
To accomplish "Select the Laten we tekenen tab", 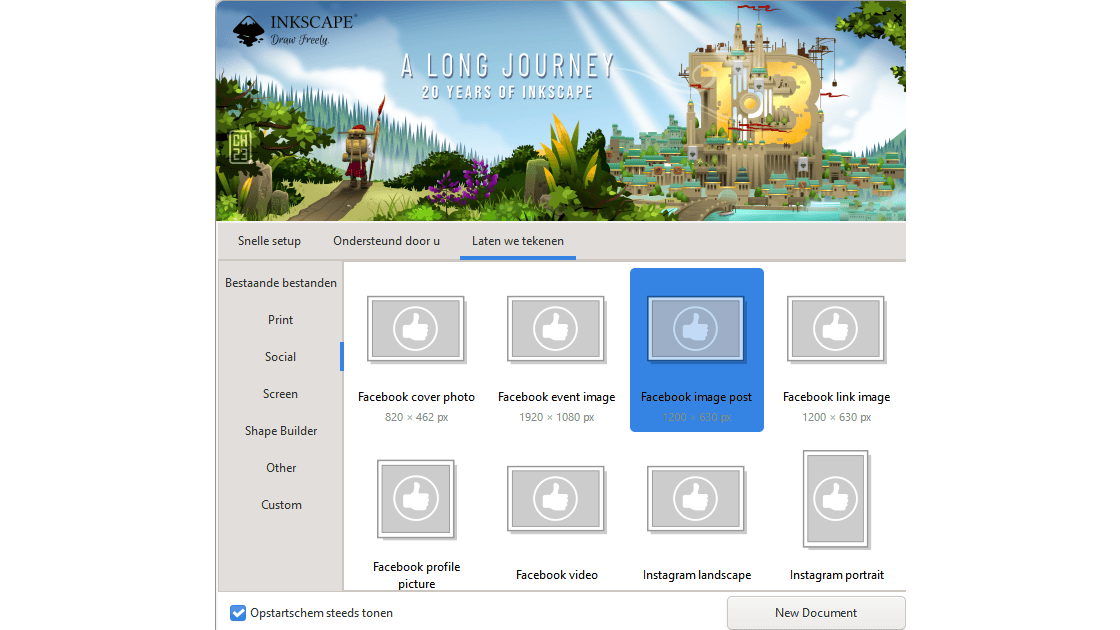I will (x=518, y=241).
